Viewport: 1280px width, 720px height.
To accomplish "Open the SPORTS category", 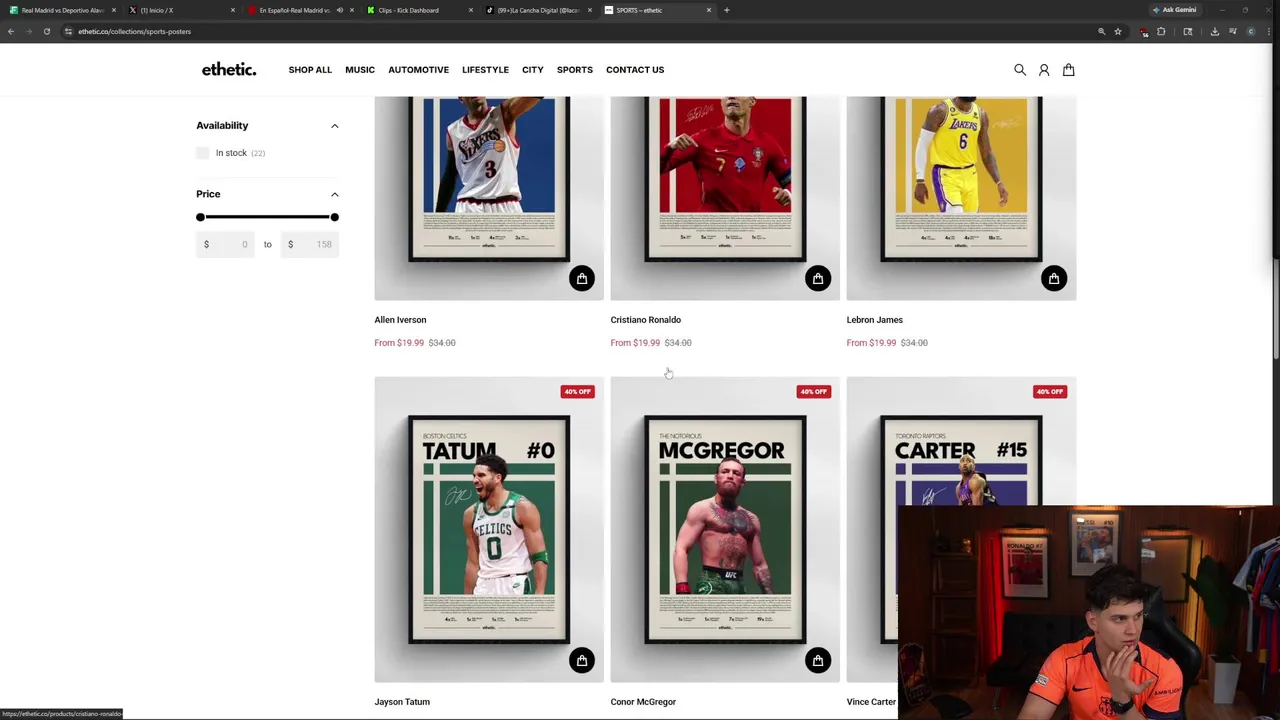I will coord(575,70).
